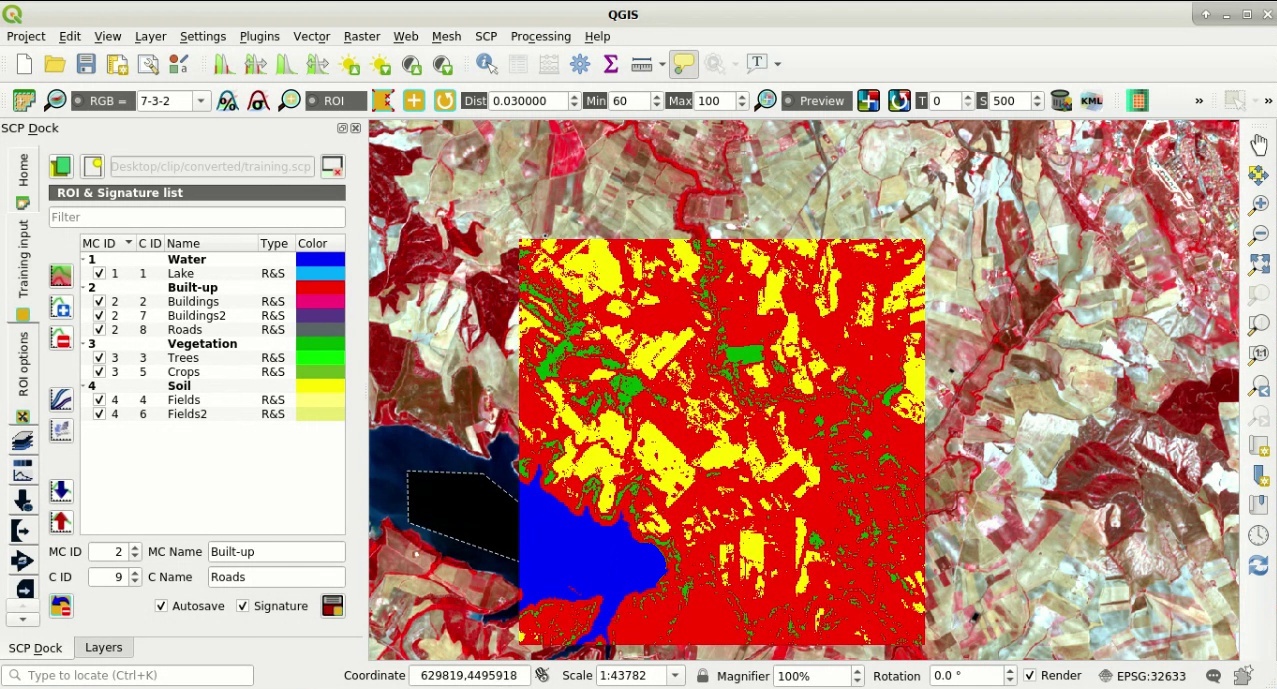1277x689 pixels.
Task: Open the 7-3-2 band combination dropdown
Action: point(199,100)
